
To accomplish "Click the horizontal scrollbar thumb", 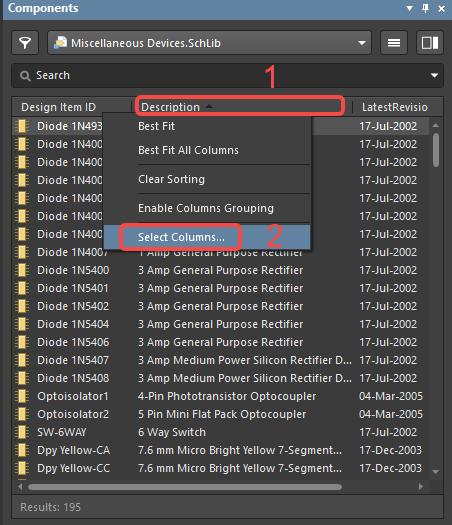I will (x=185, y=487).
